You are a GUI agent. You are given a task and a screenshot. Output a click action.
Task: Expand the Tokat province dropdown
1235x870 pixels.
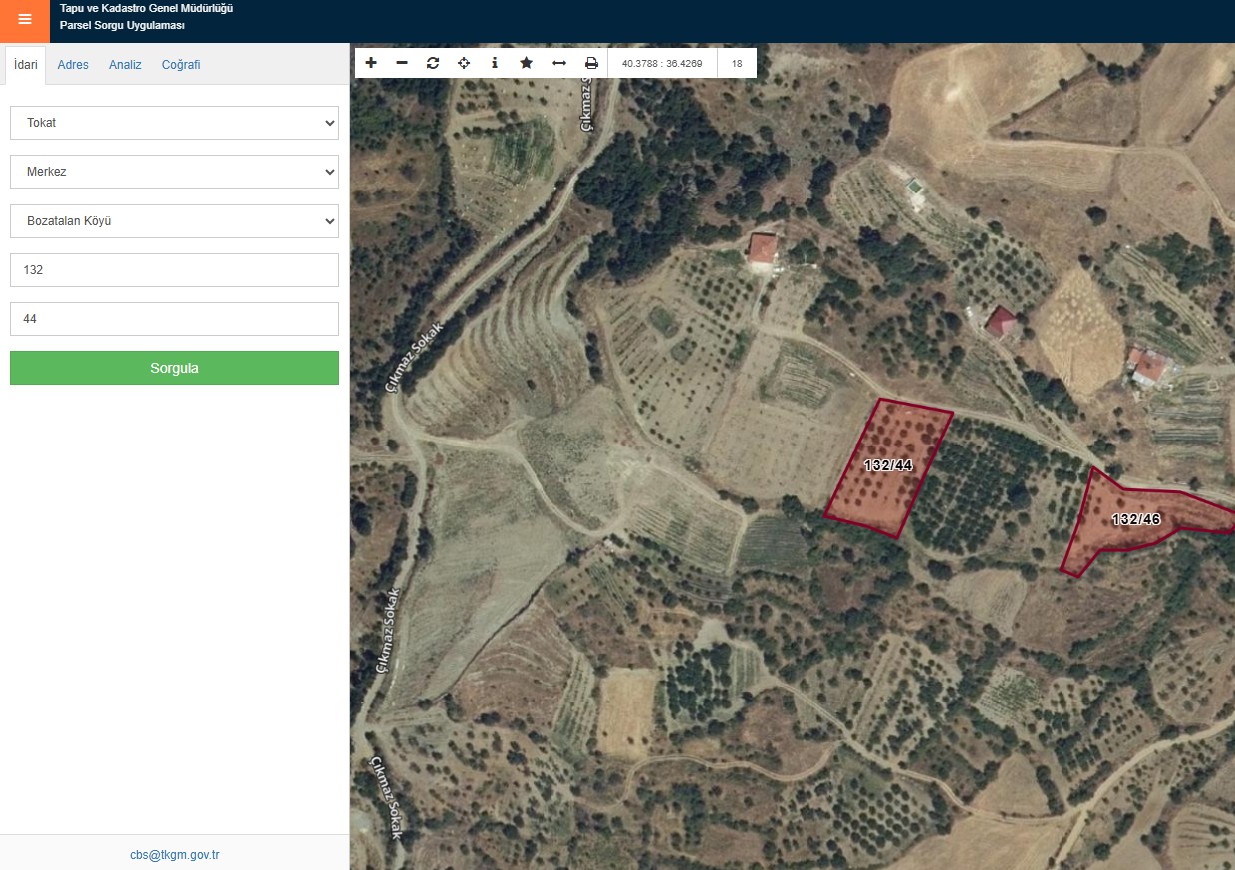click(x=174, y=123)
